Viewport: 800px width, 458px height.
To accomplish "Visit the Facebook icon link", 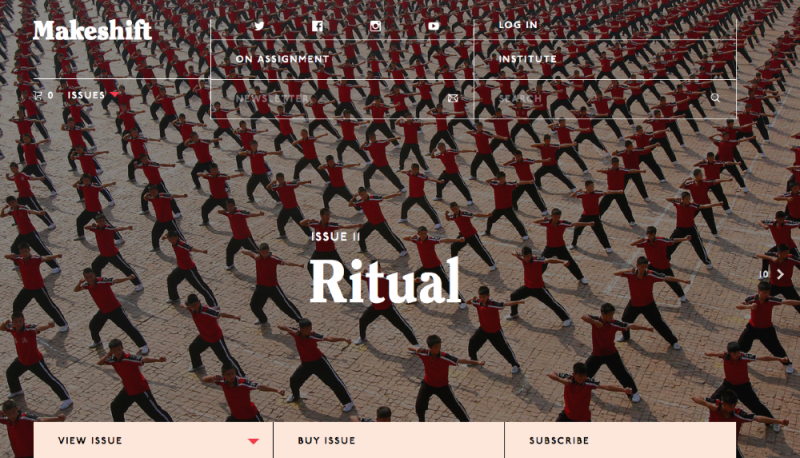I will pyautogui.click(x=317, y=26).
